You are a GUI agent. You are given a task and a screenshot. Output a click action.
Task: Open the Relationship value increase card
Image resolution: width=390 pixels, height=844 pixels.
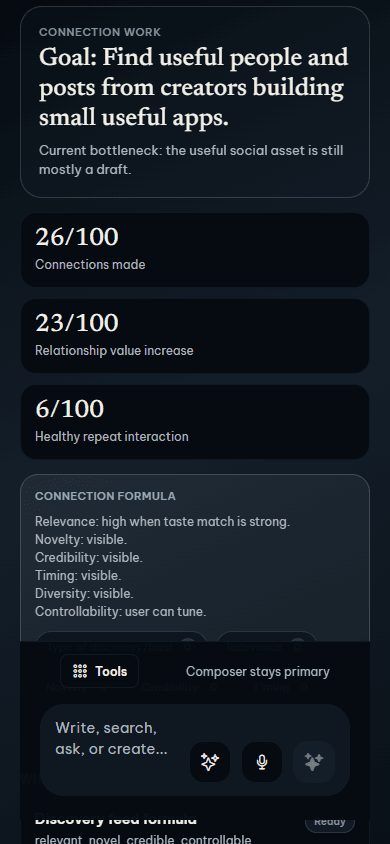coord(195,336)
